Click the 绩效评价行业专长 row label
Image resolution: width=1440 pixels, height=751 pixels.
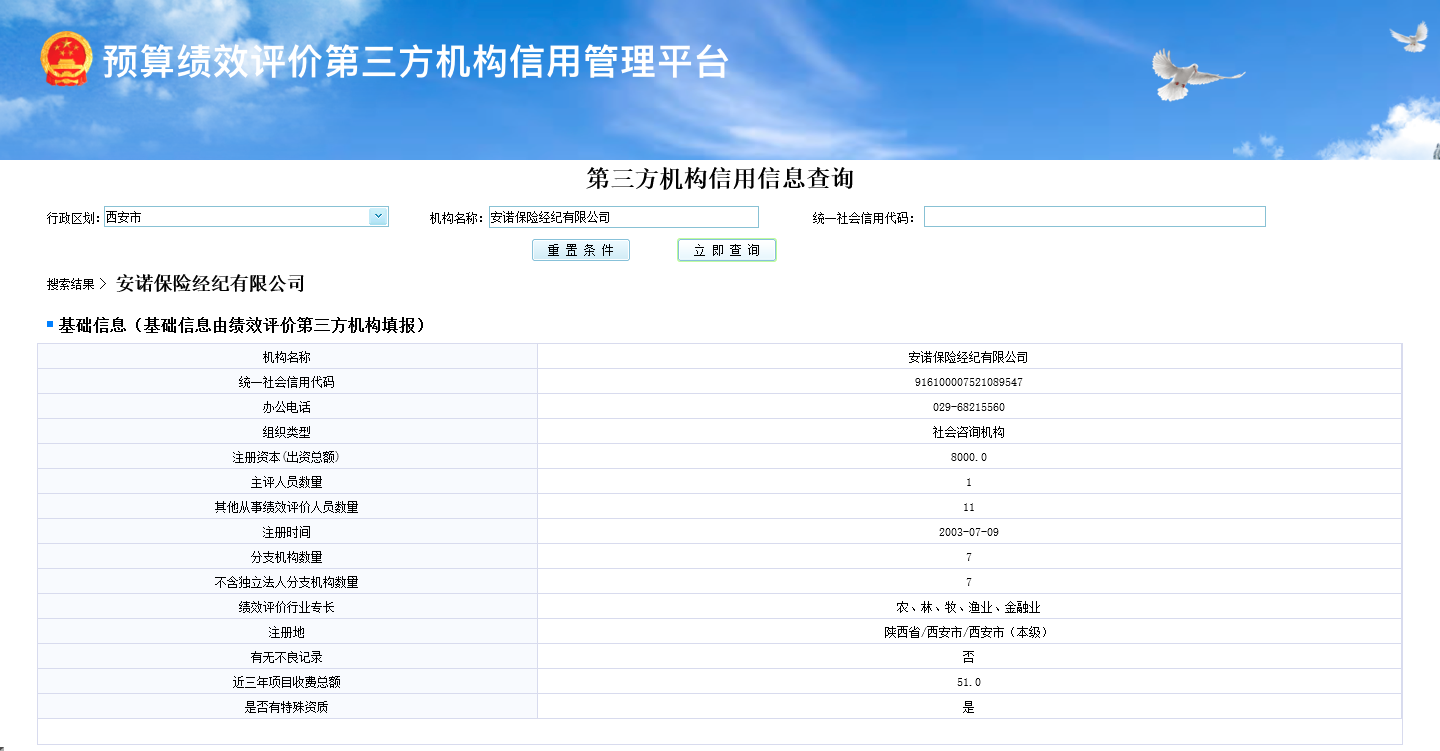point(286,607)
